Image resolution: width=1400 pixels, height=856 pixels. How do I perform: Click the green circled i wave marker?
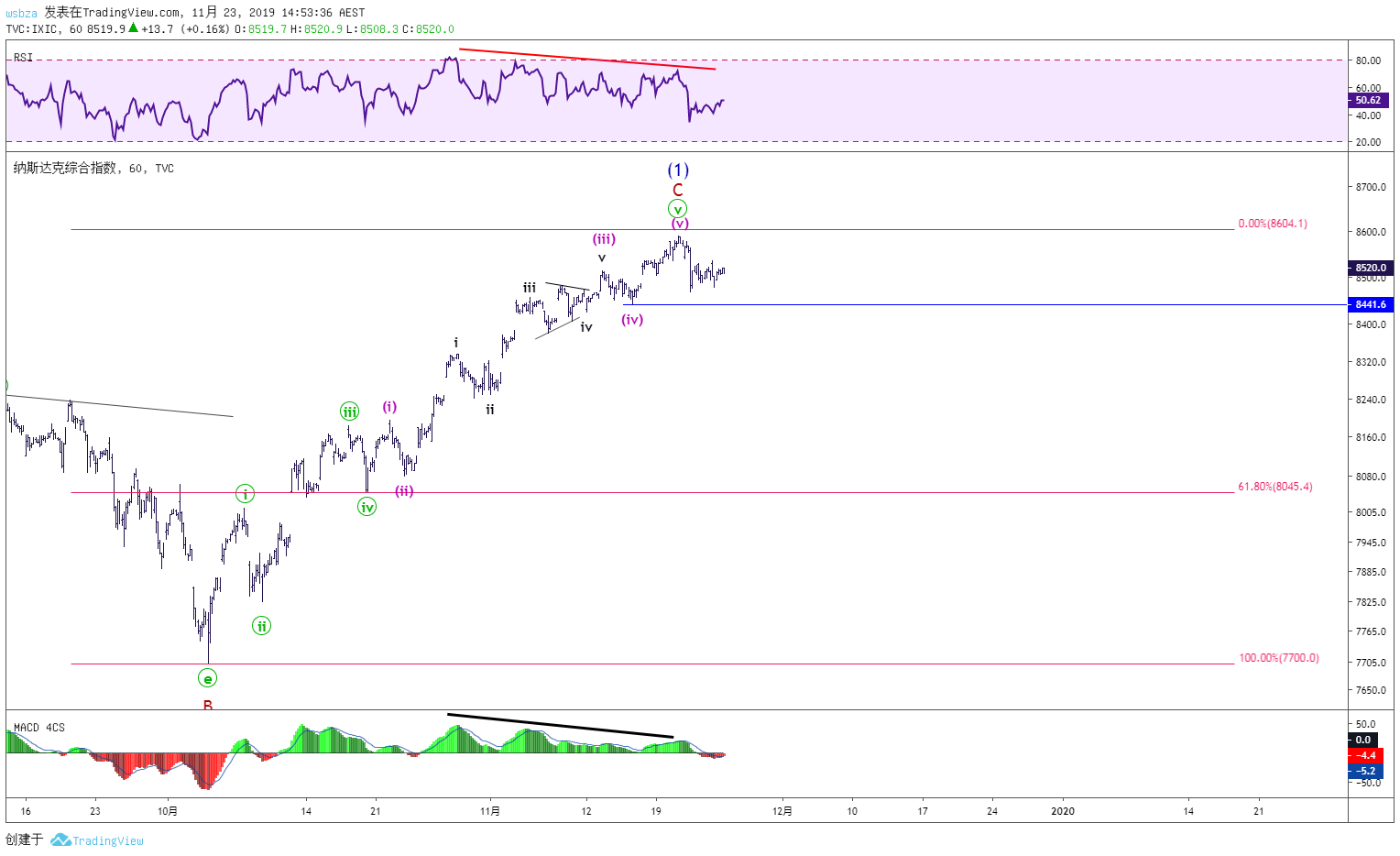coord(245,494)
